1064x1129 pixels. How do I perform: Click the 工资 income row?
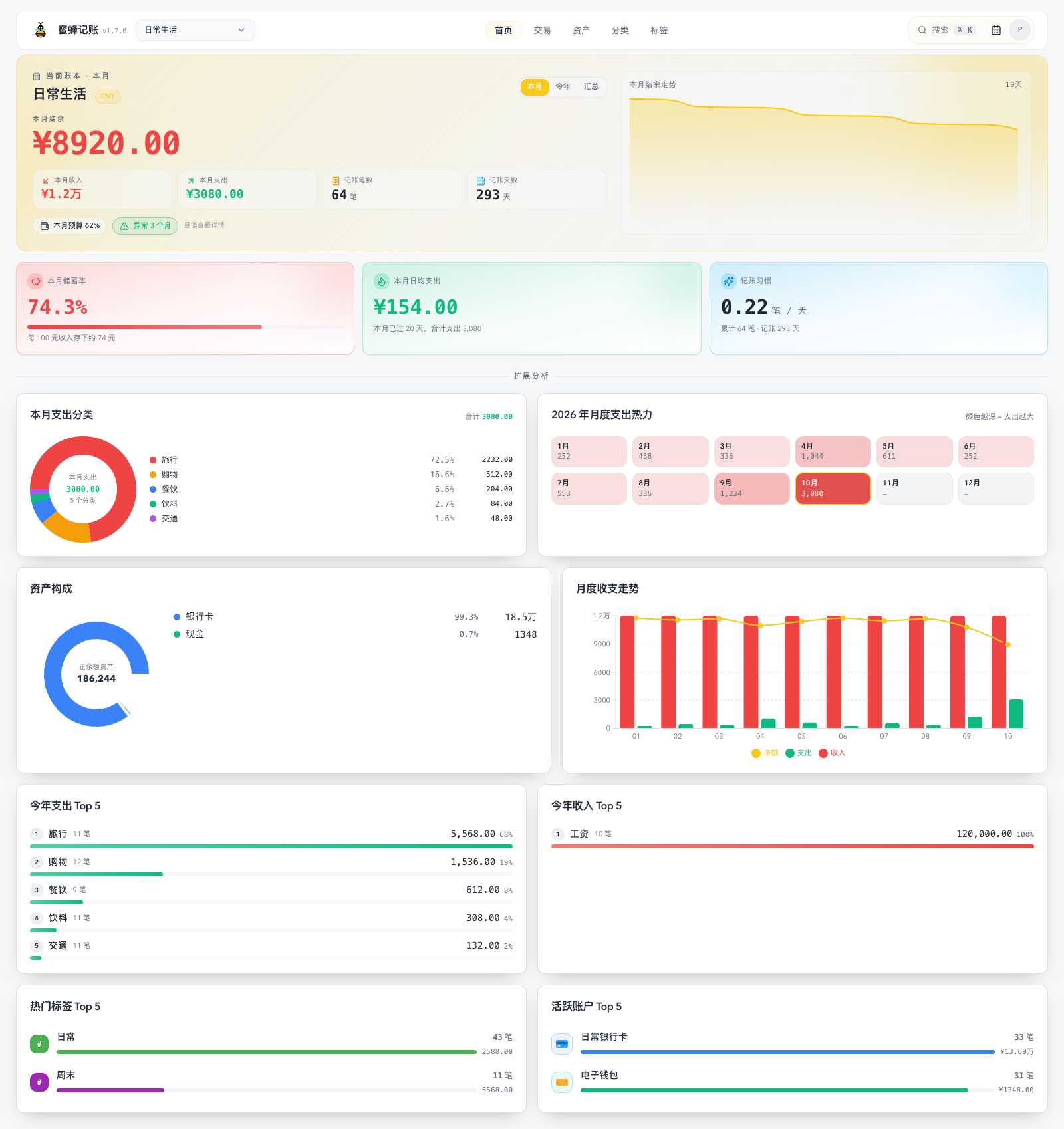point(793,838)
